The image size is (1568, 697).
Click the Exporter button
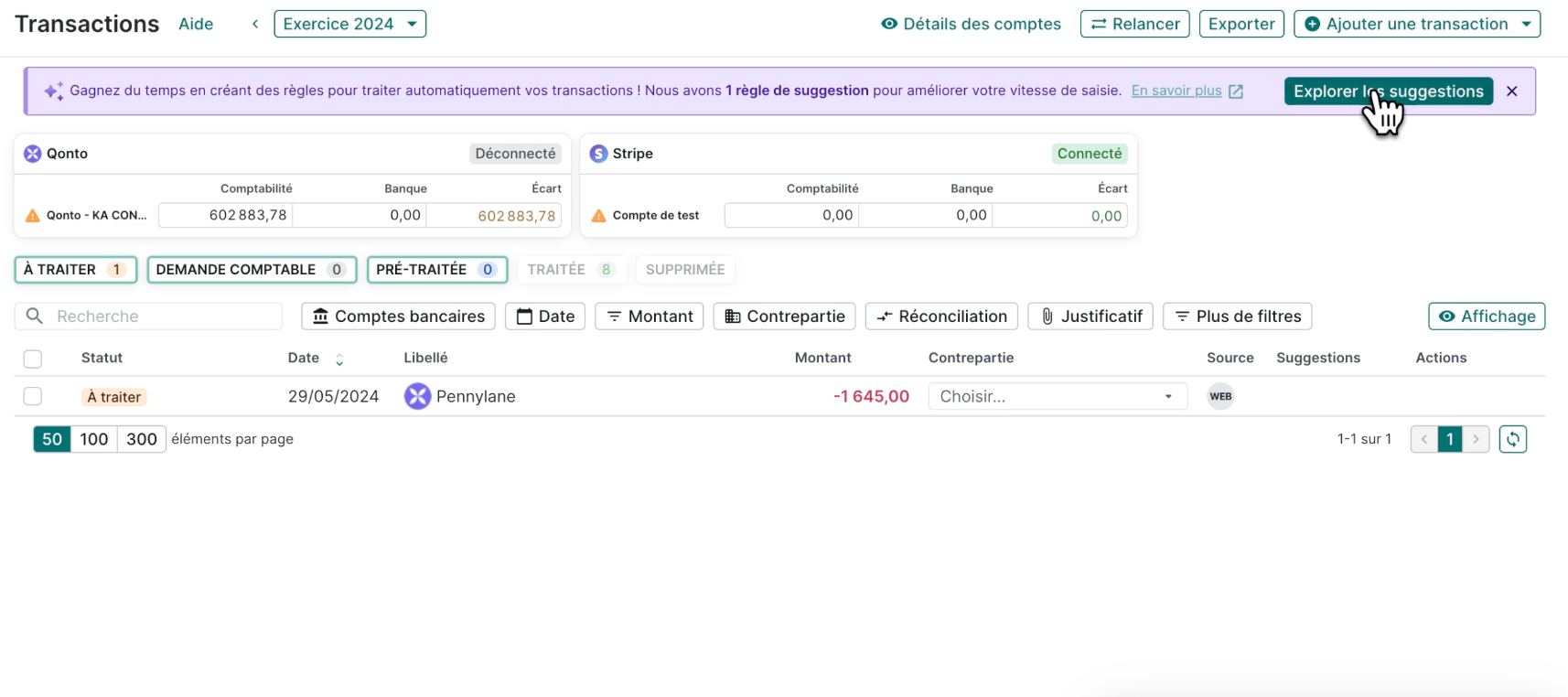(x=1240, y=24)
